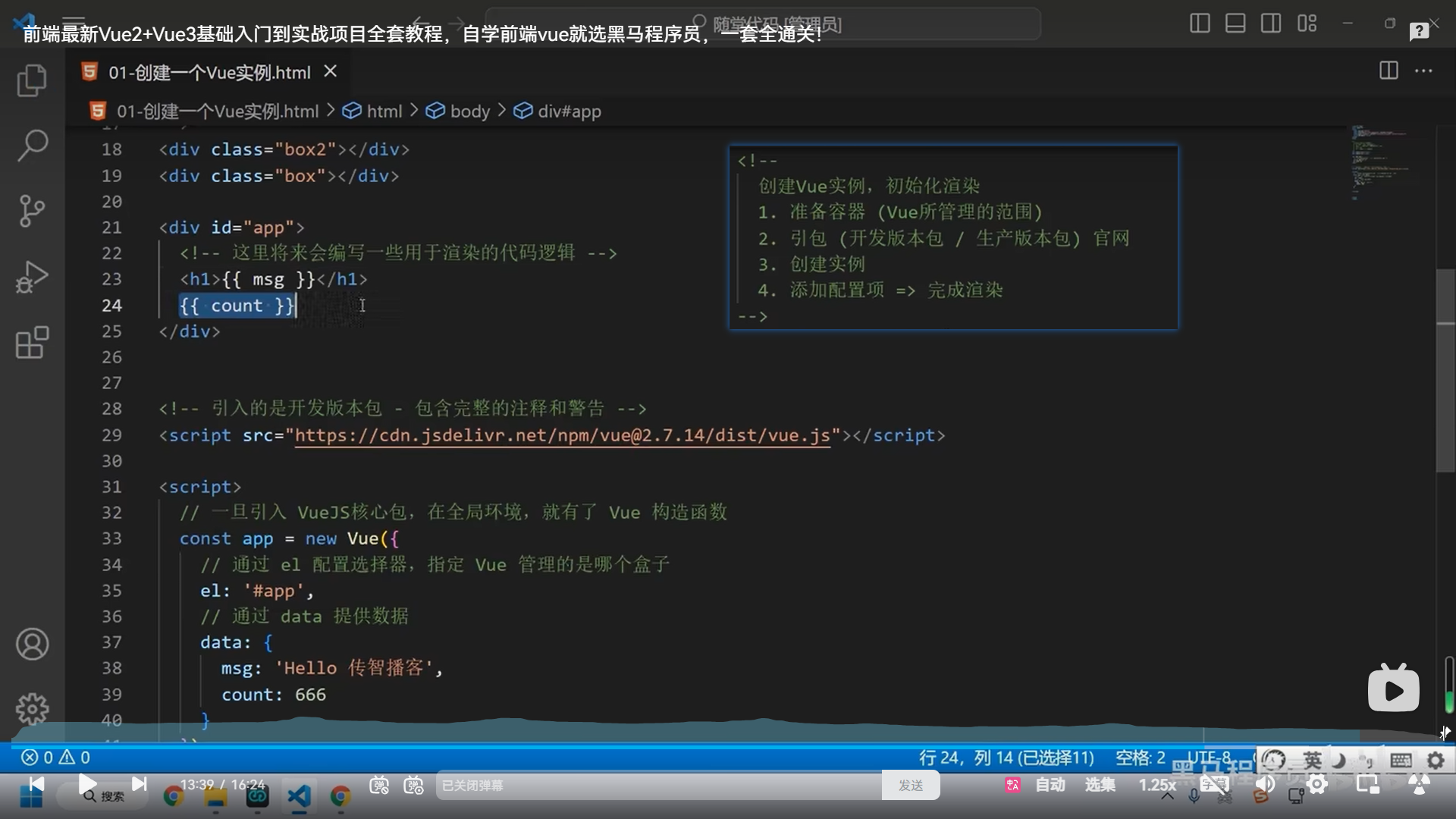This screenshot has height=819, width=1456.
Task: Open the Explorer view in activity bar
Action: pos(32,80)
